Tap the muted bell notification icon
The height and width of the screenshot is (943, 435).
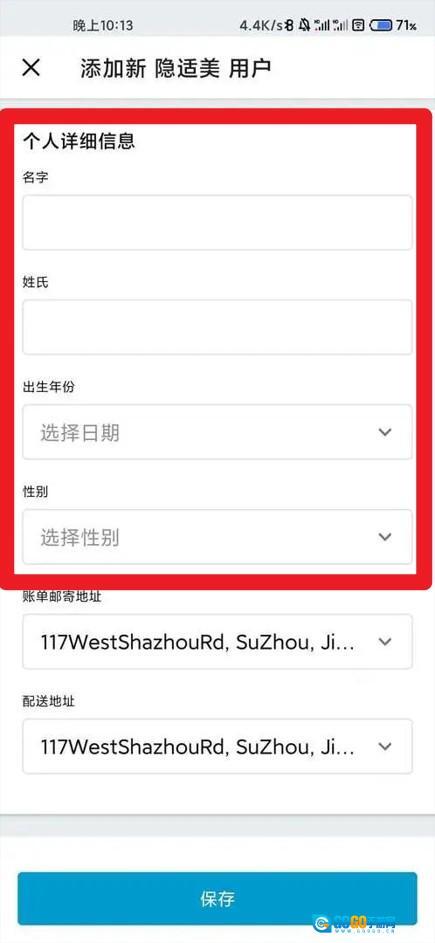(x=304, y=25)
